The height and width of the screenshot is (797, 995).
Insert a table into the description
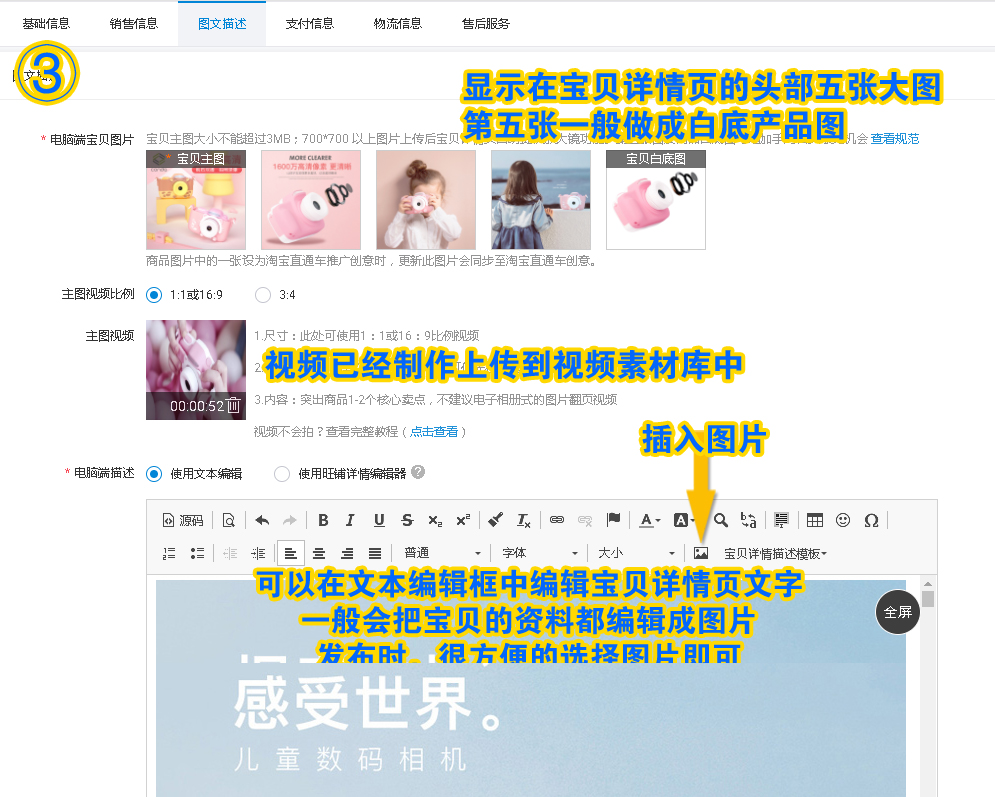813,520
